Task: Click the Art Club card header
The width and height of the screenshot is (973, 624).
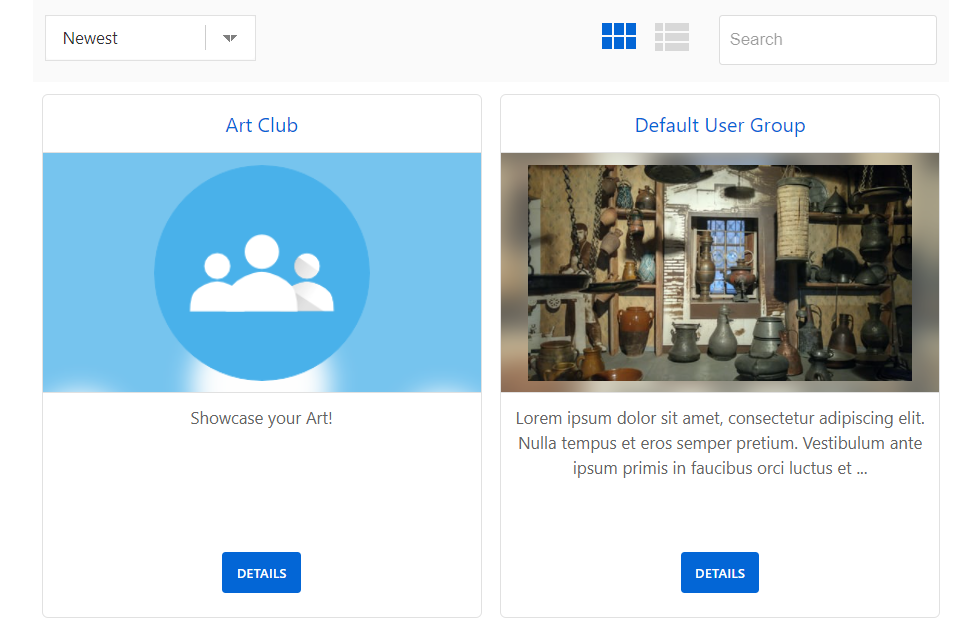Action: tap(261, 125)
